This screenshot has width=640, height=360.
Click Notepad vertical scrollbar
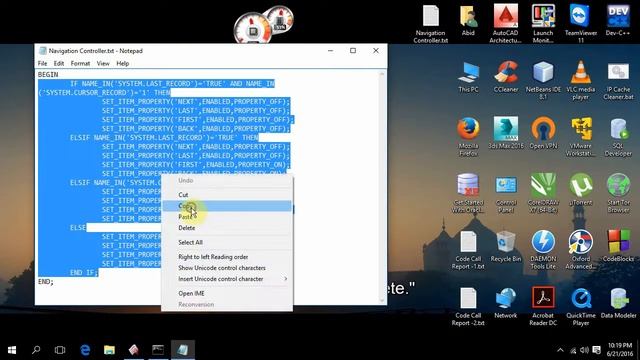click(x=382, y=187)
